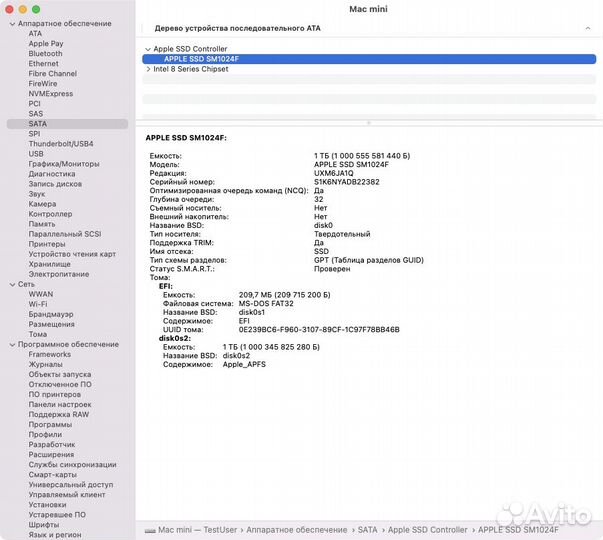Select Смарт-карты in the sidebar
Screen dimensions: 603x540
click(x=52, y=474)
